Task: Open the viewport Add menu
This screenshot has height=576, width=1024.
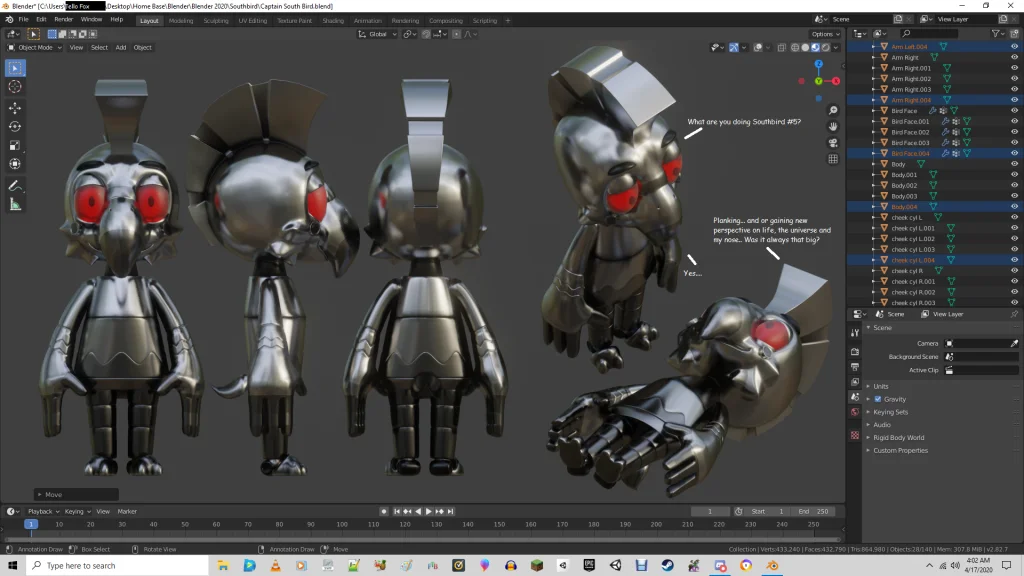Action: click(x=121, y=48)
